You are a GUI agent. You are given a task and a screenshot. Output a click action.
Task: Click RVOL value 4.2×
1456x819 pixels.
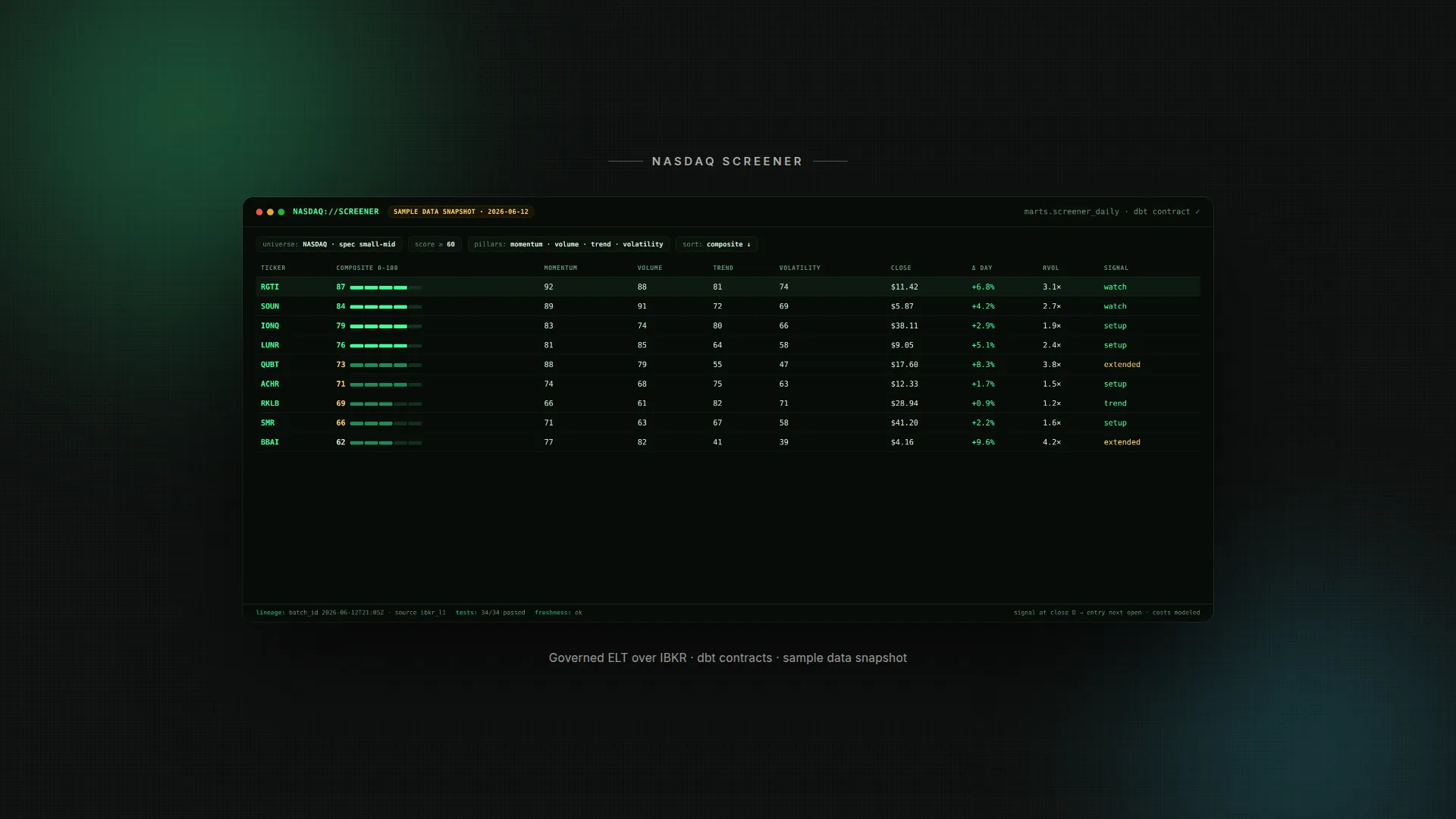pyautogui.click(x=1052, y=442)
